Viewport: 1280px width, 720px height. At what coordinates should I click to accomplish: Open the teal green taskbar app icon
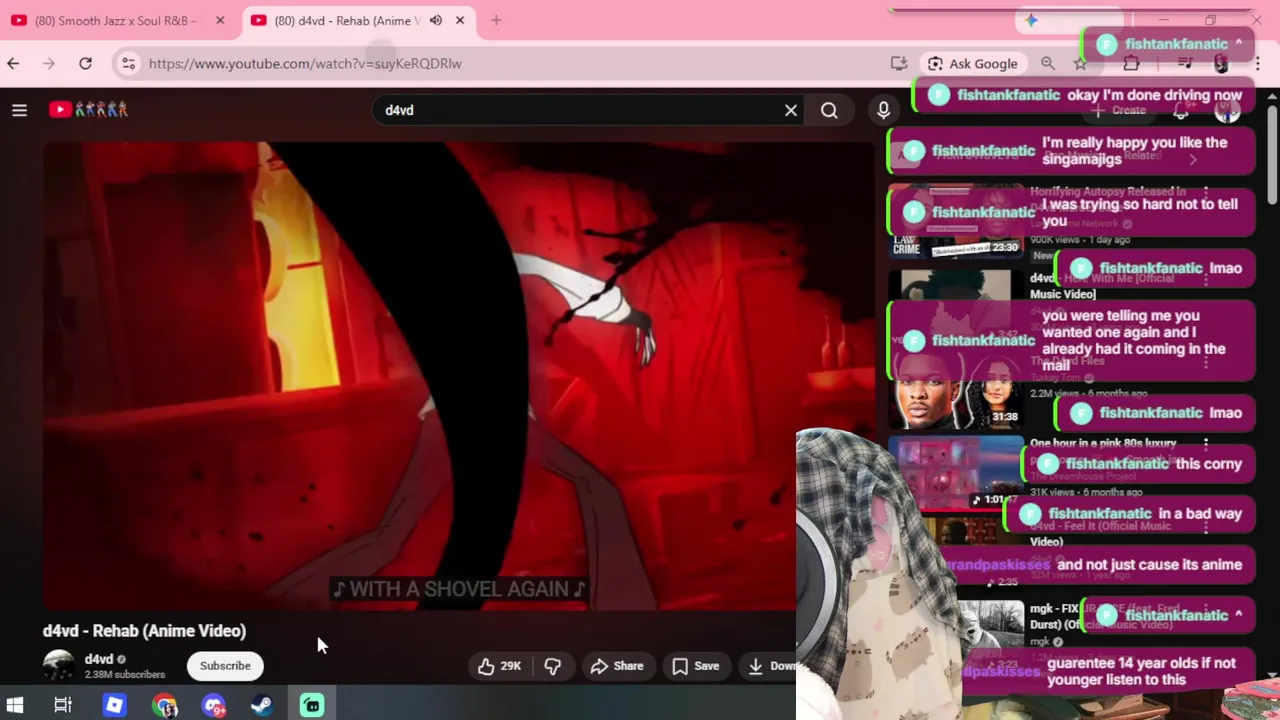click(312, 705)
